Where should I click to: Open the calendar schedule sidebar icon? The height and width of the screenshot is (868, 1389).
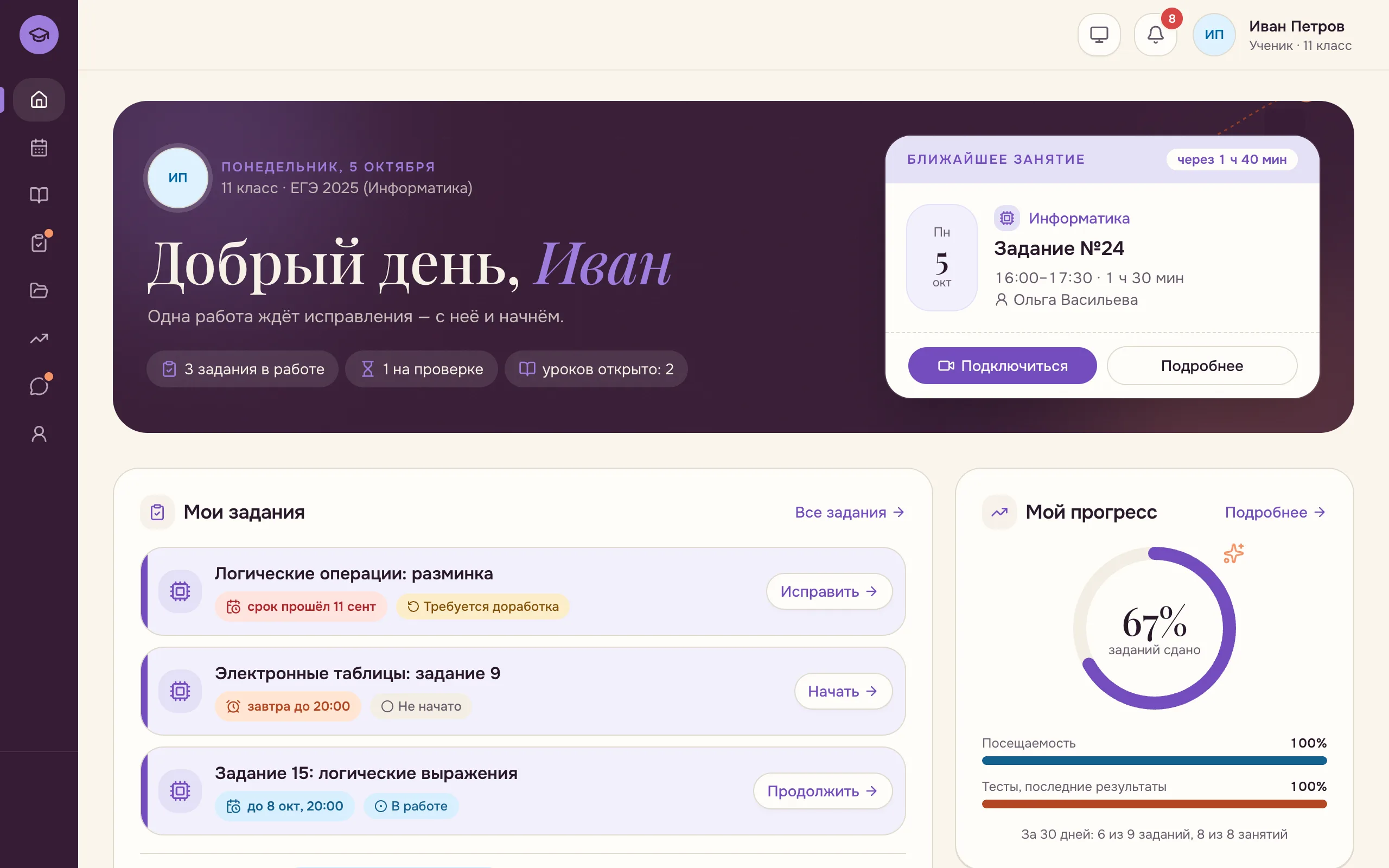coord(39,148)
